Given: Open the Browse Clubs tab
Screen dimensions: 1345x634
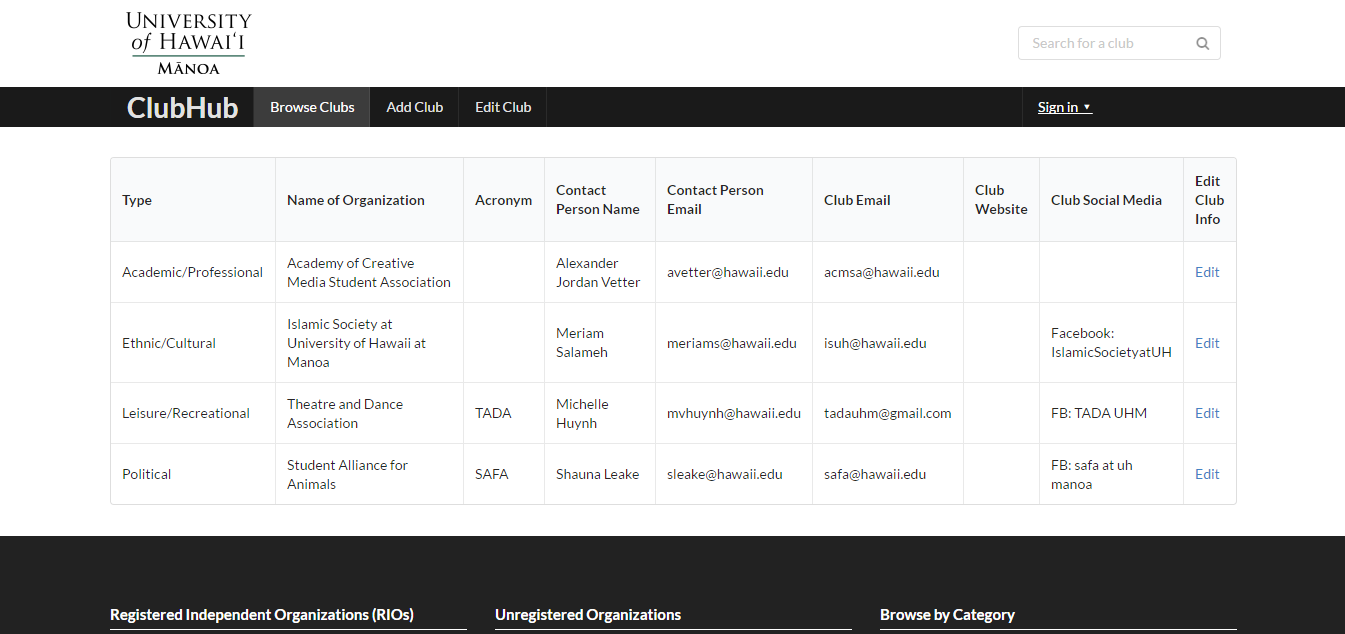Looking at the screenshot, I should [312, 107].
